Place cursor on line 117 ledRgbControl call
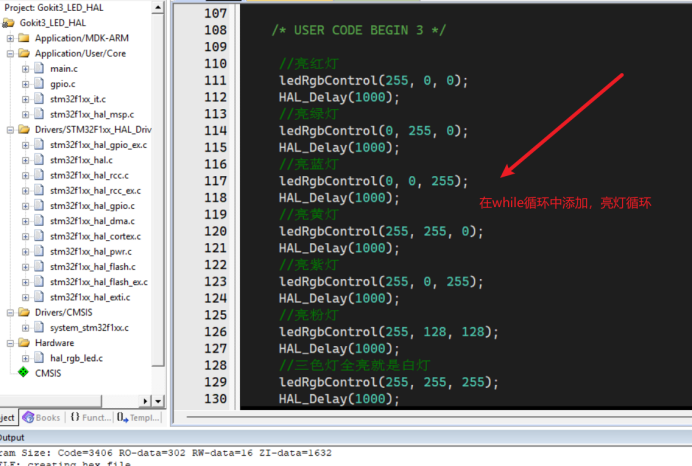The height and width of the screenshot is (466, 692). pos(359,181)
